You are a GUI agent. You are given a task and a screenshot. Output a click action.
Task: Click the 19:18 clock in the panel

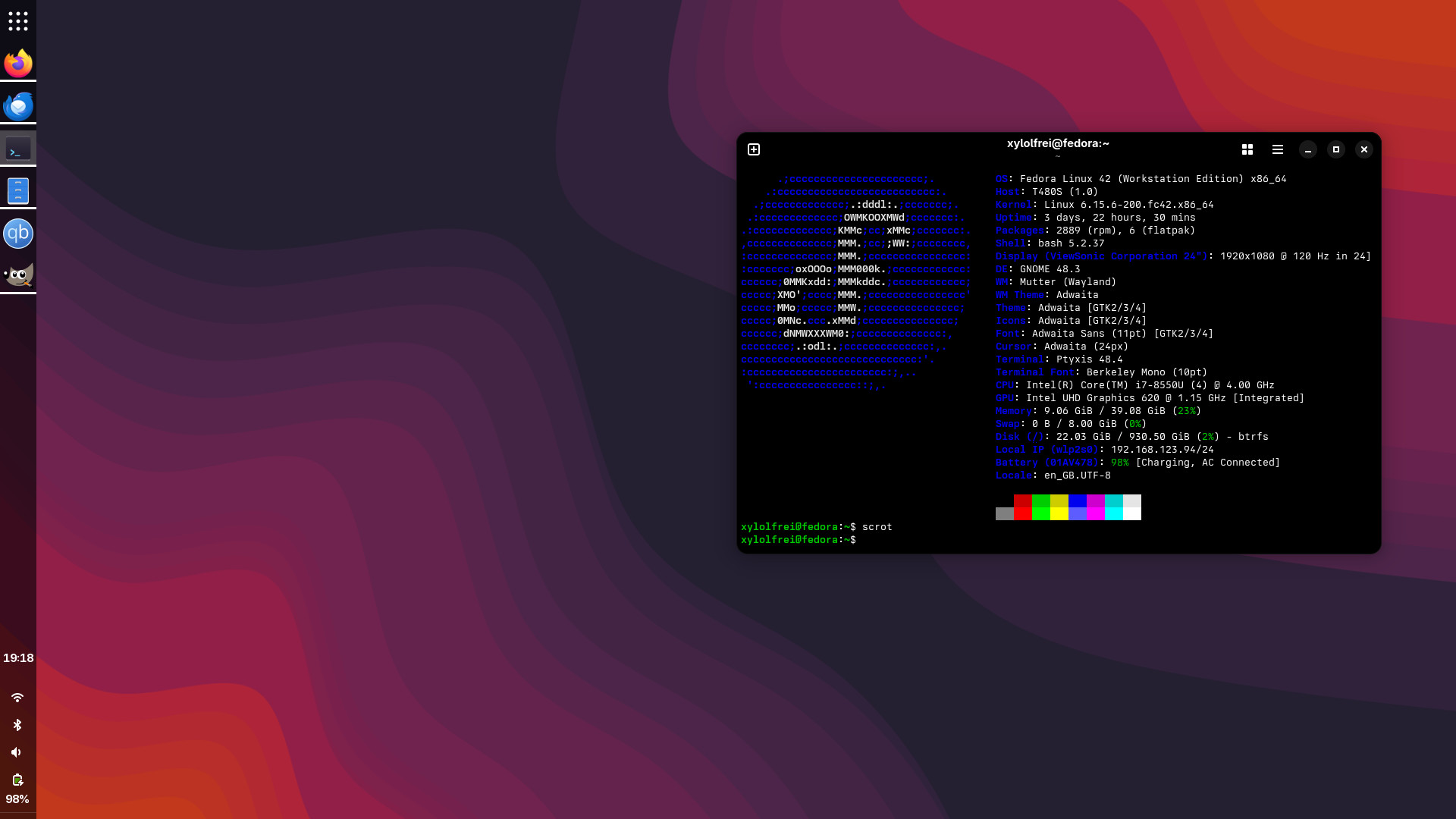point(18,658)
